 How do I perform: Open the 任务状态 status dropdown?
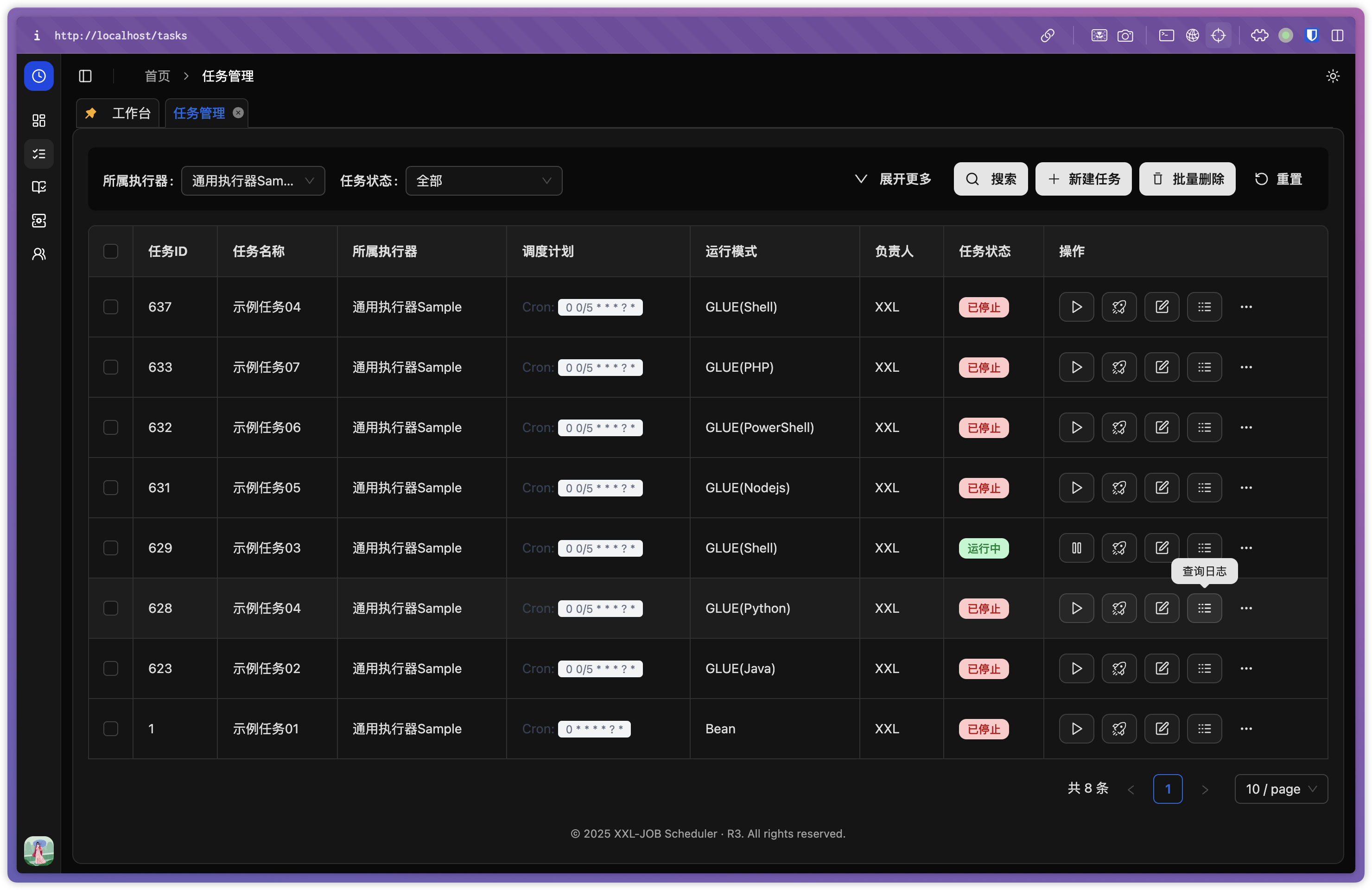click(x=483, y=181)
